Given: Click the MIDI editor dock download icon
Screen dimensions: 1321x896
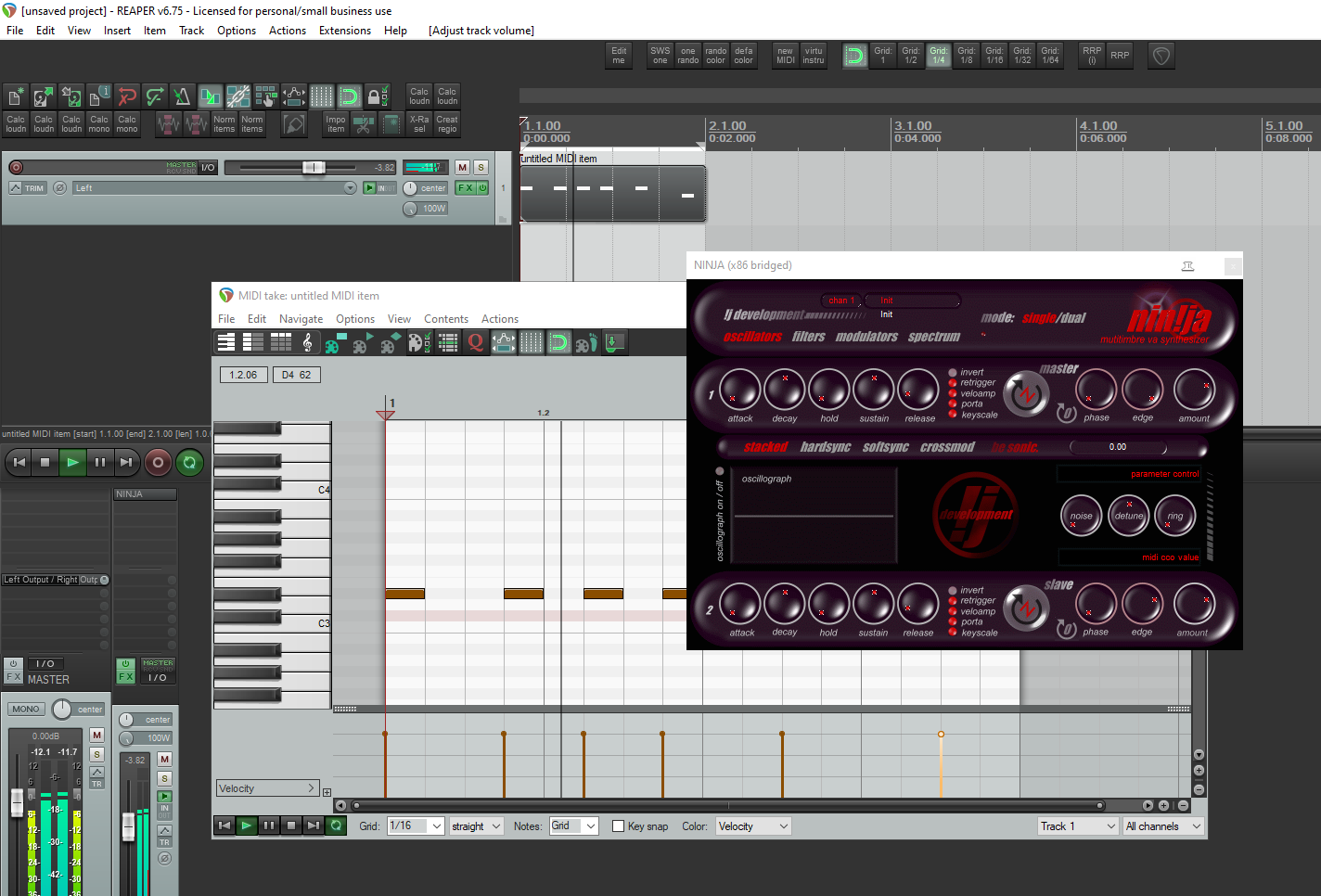Looking at the screenshot, I should 615,343.
